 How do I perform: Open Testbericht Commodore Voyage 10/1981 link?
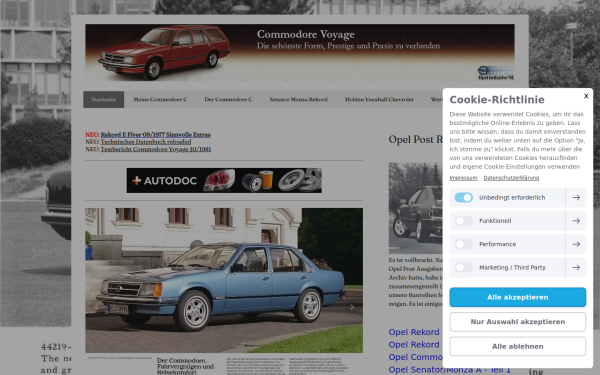coord(156,149)
